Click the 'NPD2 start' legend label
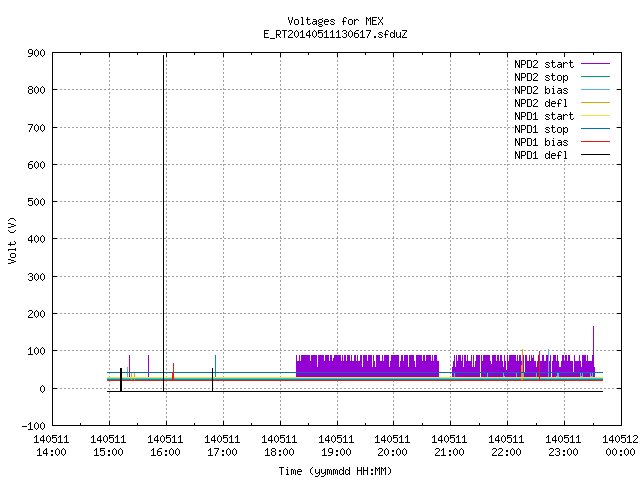 544,64
